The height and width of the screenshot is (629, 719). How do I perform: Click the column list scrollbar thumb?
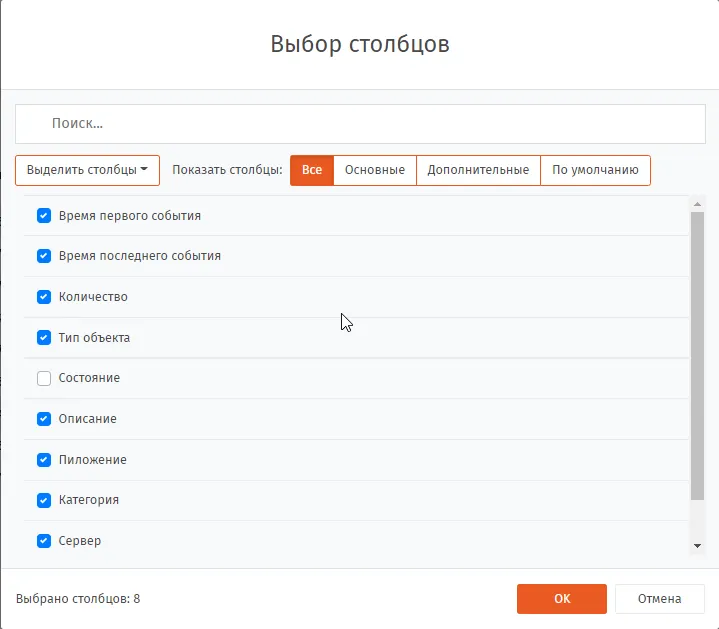(x=697, y=356)
